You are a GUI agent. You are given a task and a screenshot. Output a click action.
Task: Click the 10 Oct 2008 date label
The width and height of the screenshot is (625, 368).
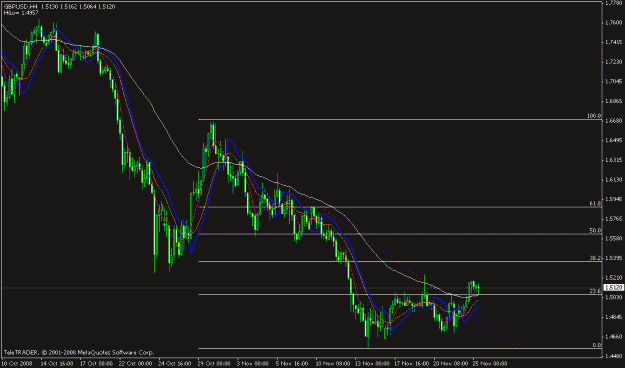pyautogui.click(x=18, y=364)
